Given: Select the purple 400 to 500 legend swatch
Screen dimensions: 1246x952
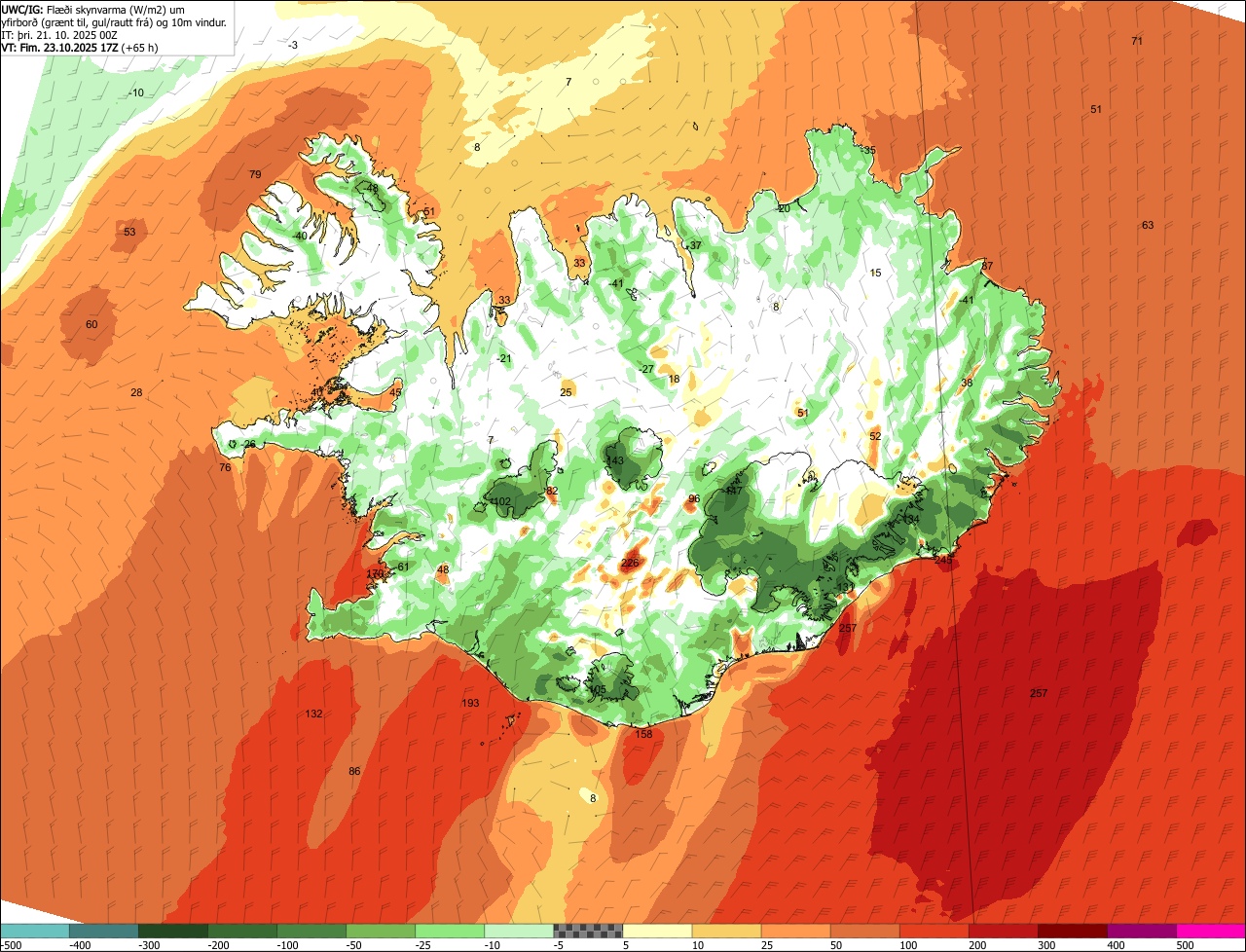Looking at the screenshot, I should pyautogui.click(x=1141, y=931).
